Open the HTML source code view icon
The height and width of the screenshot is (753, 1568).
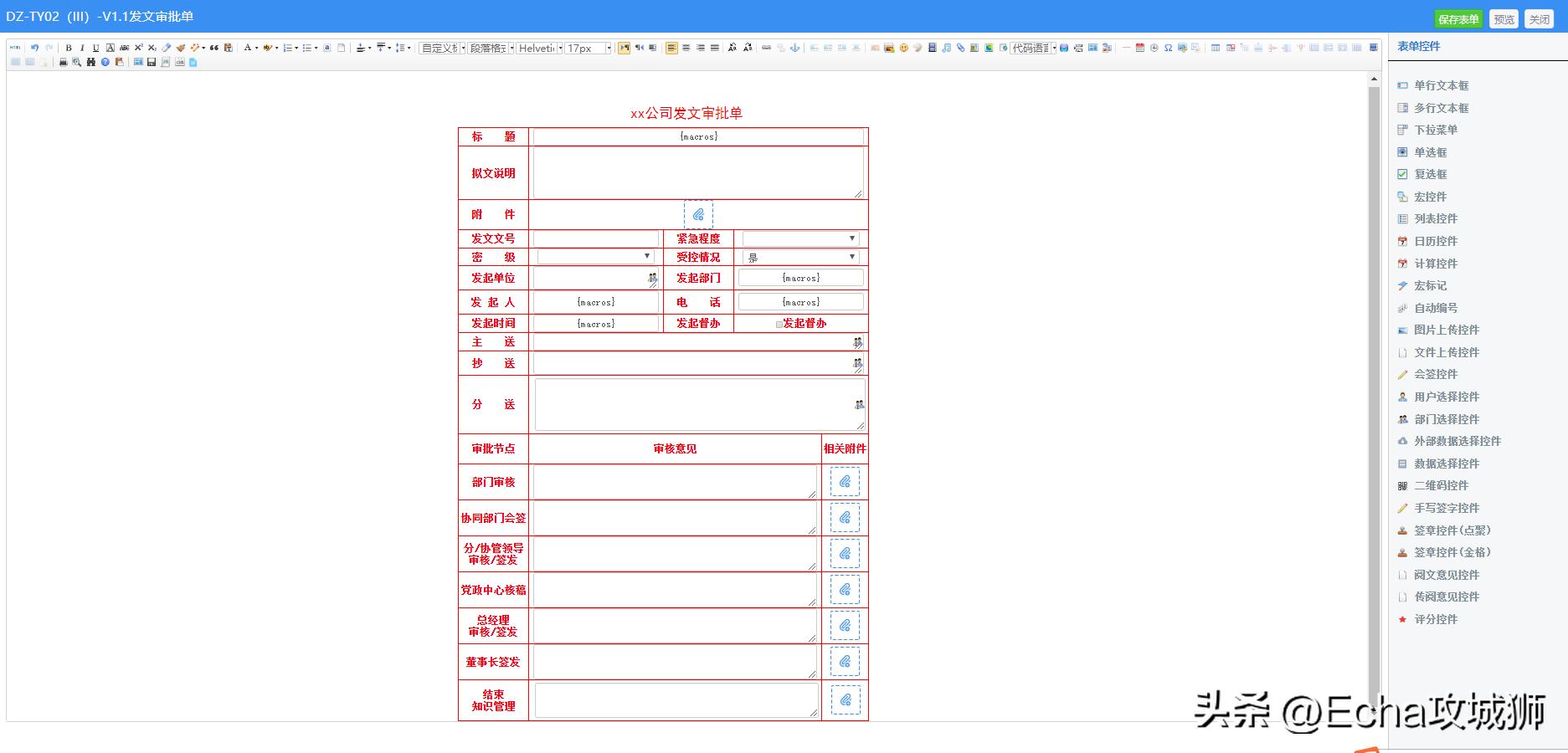(16, 48)
